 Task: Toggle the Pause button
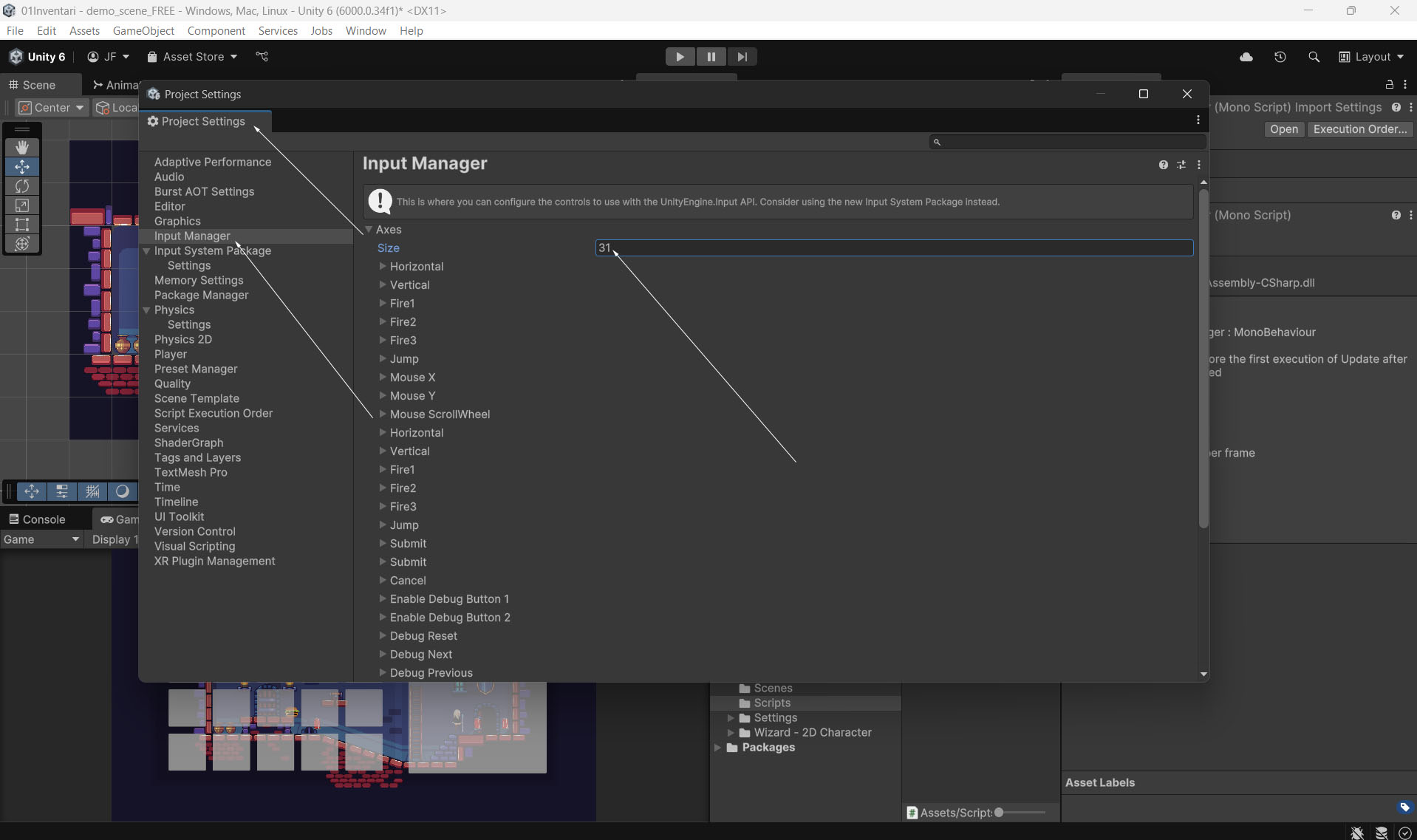point(711,57)
